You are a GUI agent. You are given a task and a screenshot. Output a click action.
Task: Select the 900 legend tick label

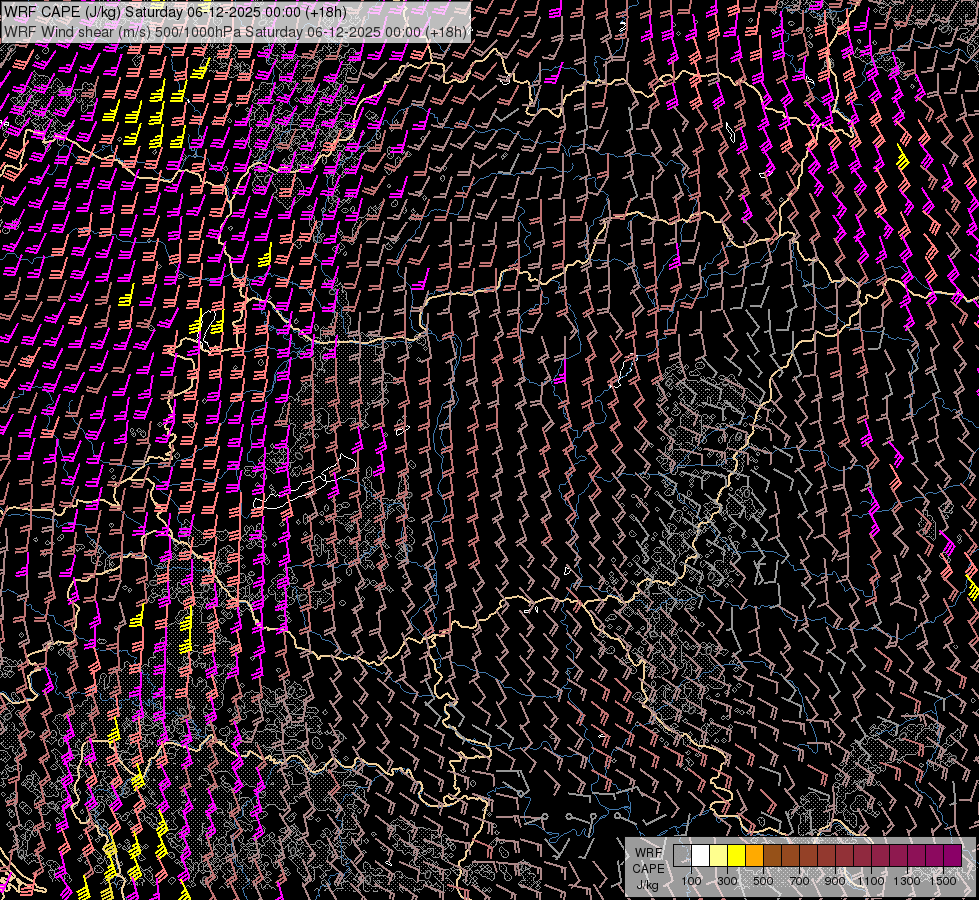tap(835, 881)
